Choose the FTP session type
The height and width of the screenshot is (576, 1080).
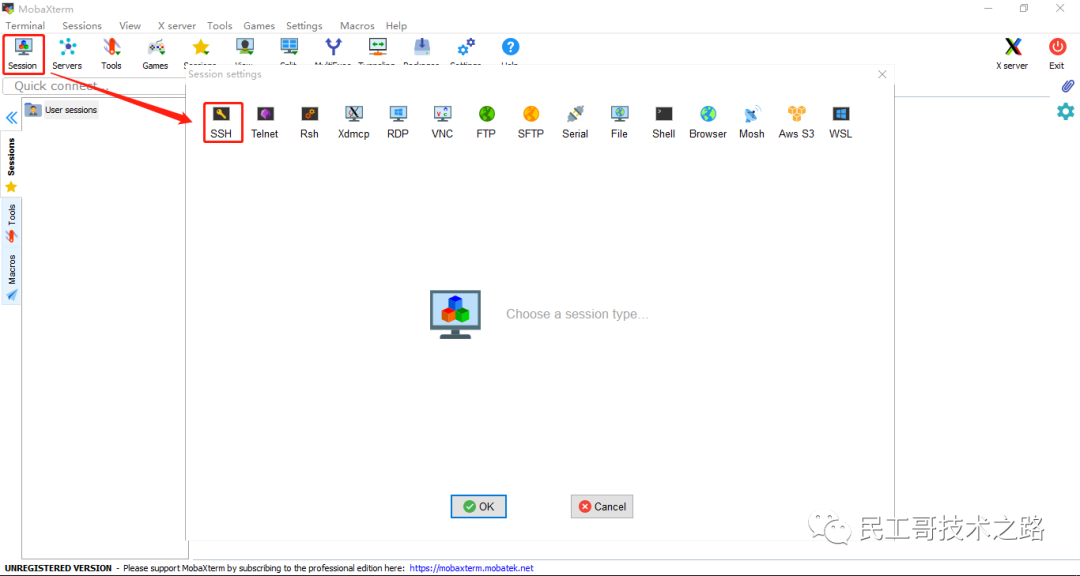click(x=486, y=122)
